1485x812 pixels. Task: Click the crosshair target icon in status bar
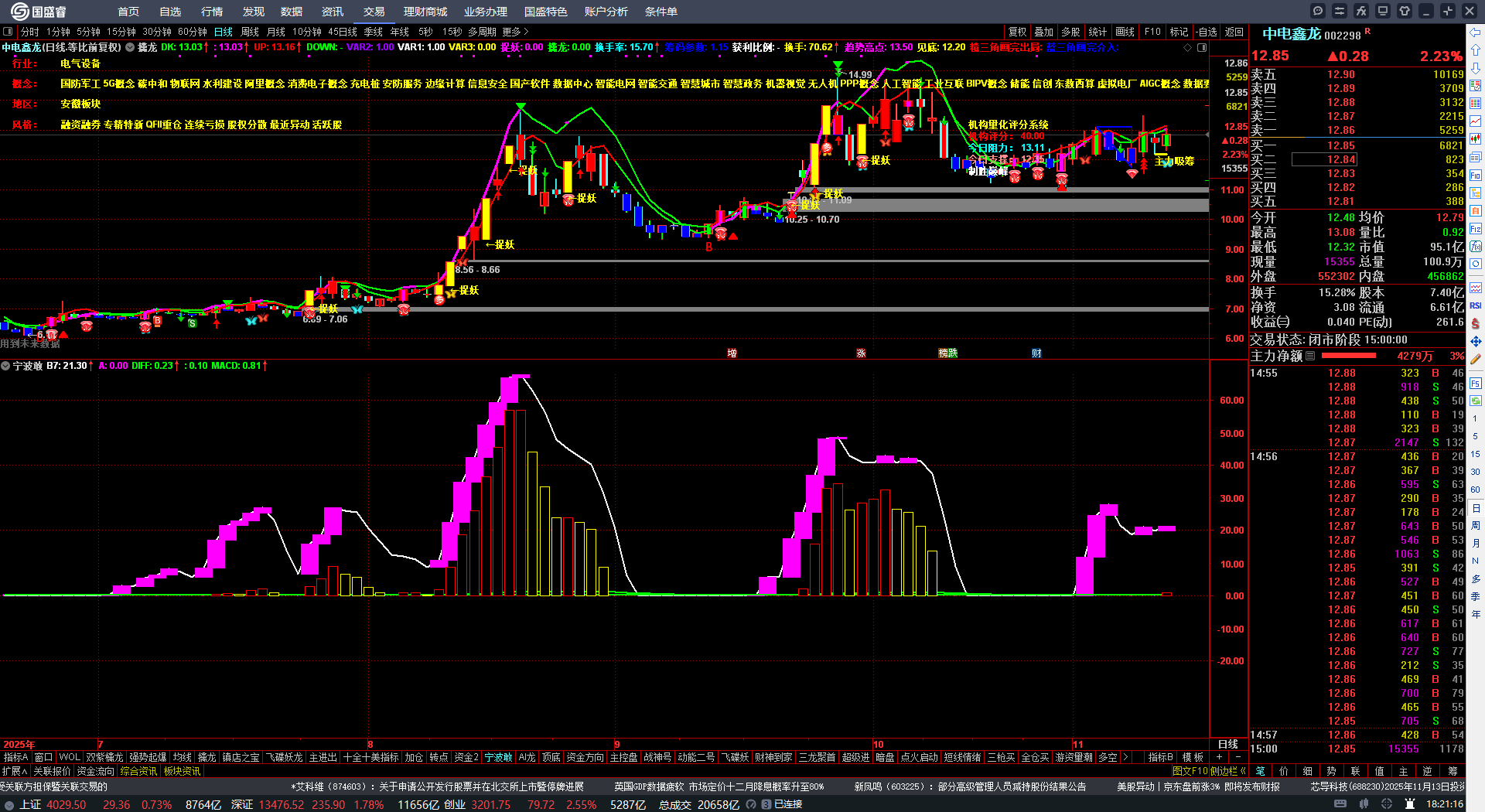1388,804
